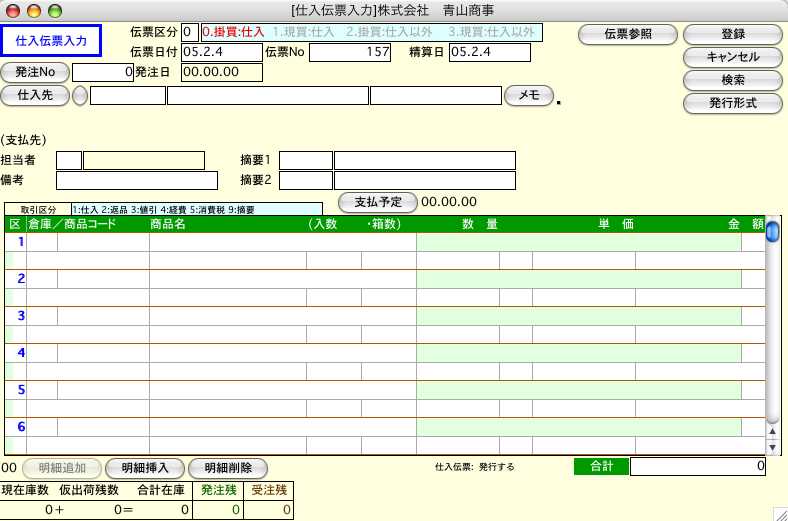Viewport: 788px width, 521px height.
Task: Select the 商品名 cell in row 1
Action: 227,242
